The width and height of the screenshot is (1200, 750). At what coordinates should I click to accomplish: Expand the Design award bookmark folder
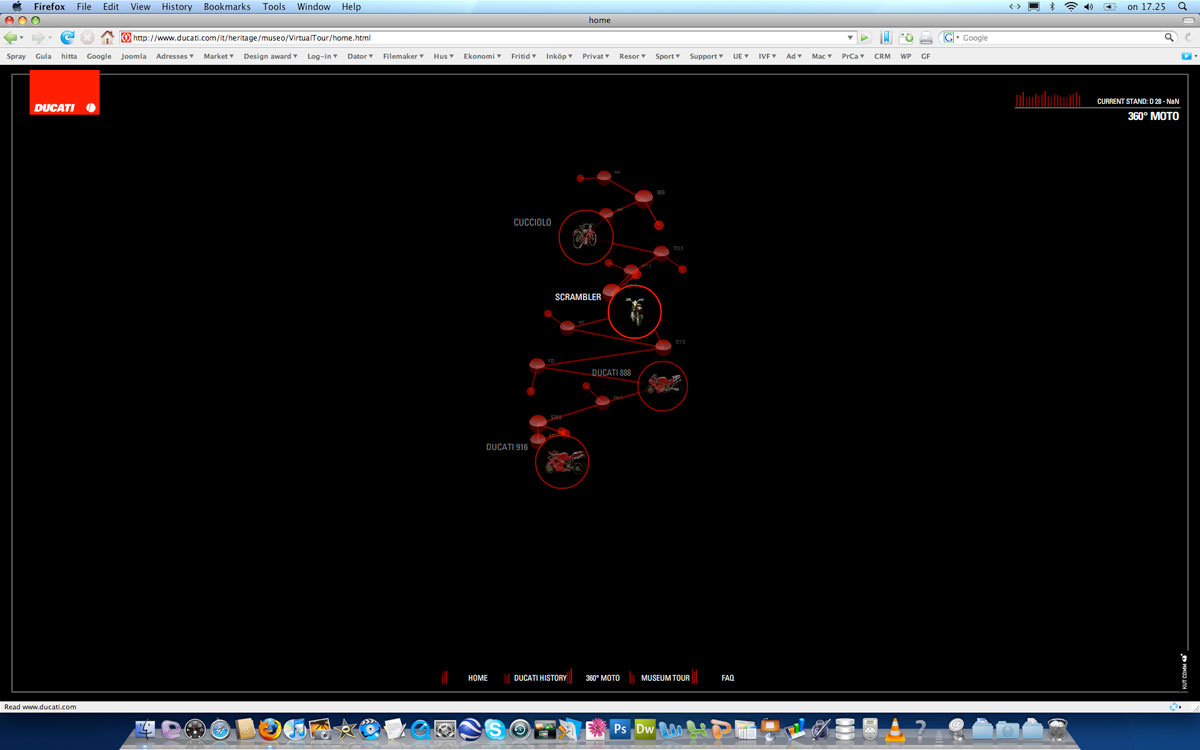[x=271, y=56]
